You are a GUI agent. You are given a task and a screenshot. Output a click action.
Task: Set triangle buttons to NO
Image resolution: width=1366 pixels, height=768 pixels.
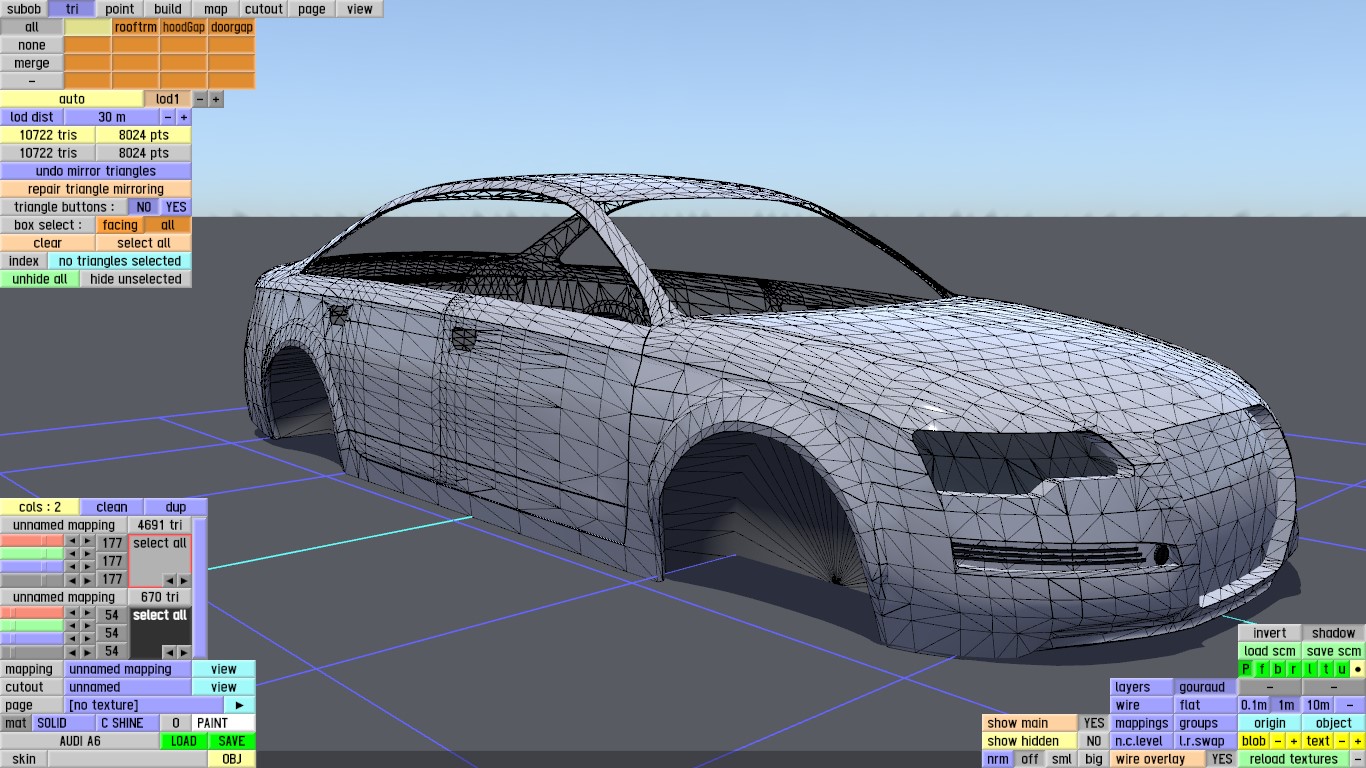[144, 207]
